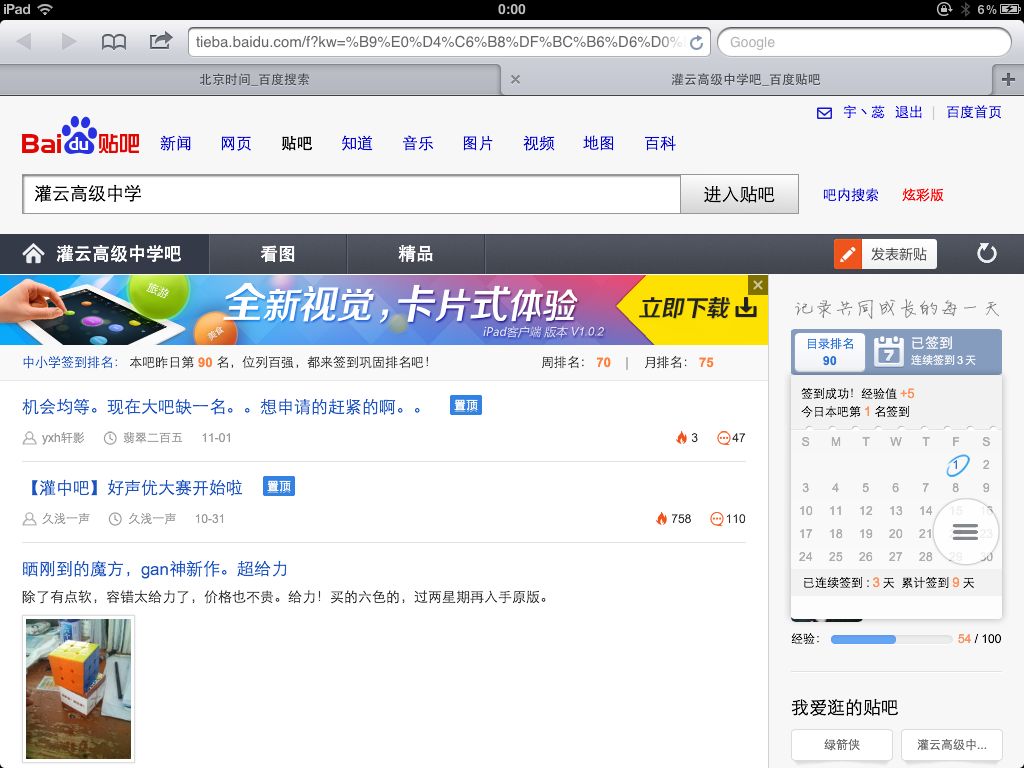Click the user icon next to yxh轩影
The width and height of the screenshot is (1024, 768).
click(29, 438)
